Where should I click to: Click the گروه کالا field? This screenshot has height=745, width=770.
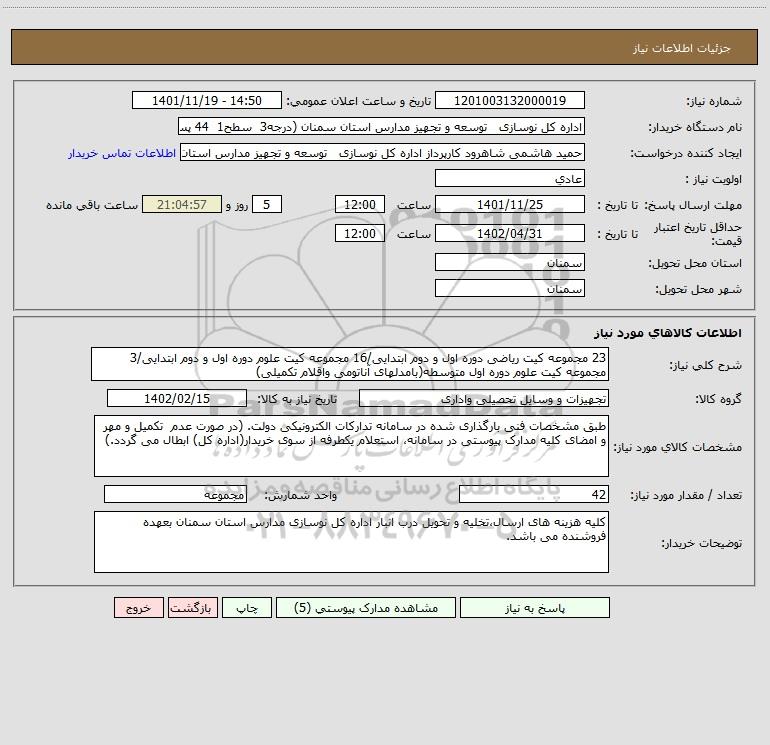pos(484,398)
